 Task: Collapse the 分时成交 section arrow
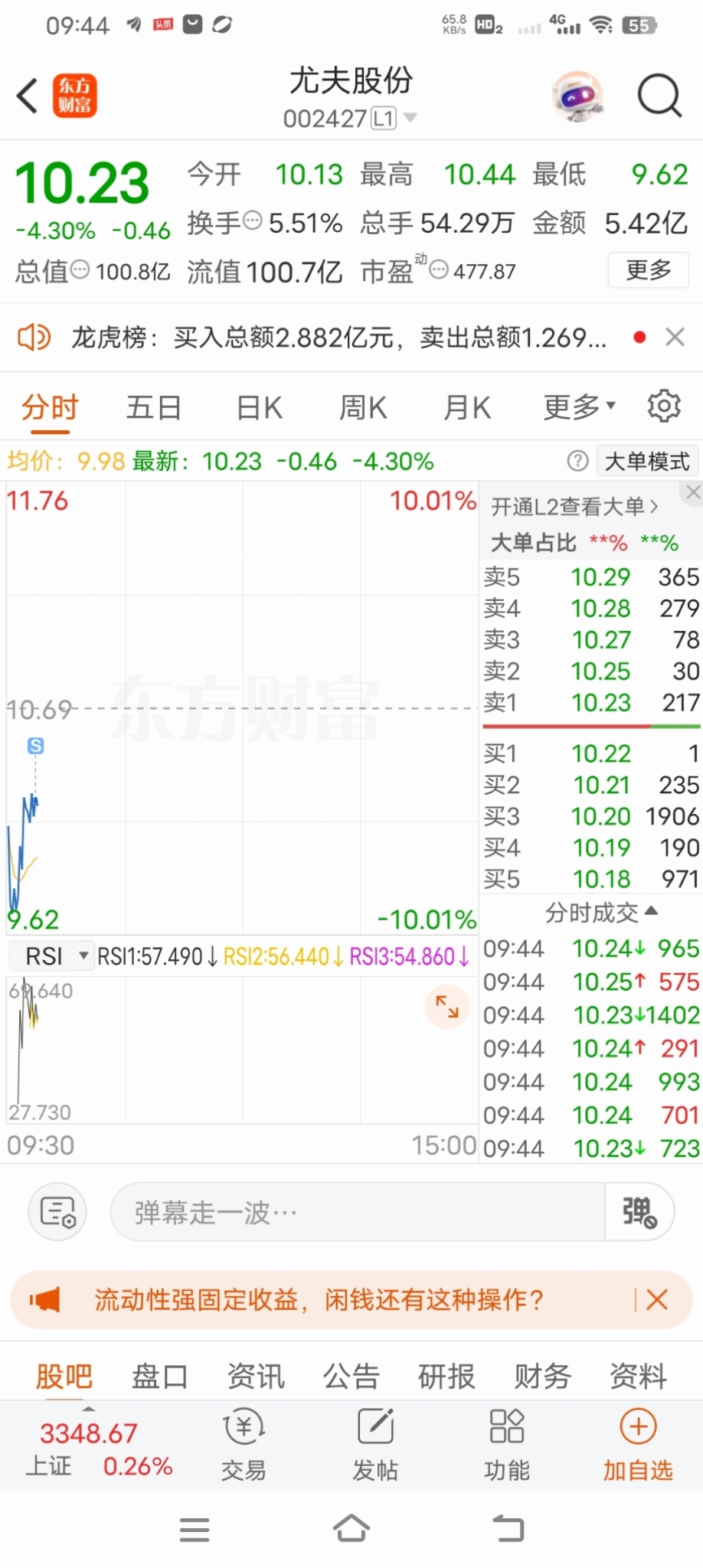coord(652,911)
